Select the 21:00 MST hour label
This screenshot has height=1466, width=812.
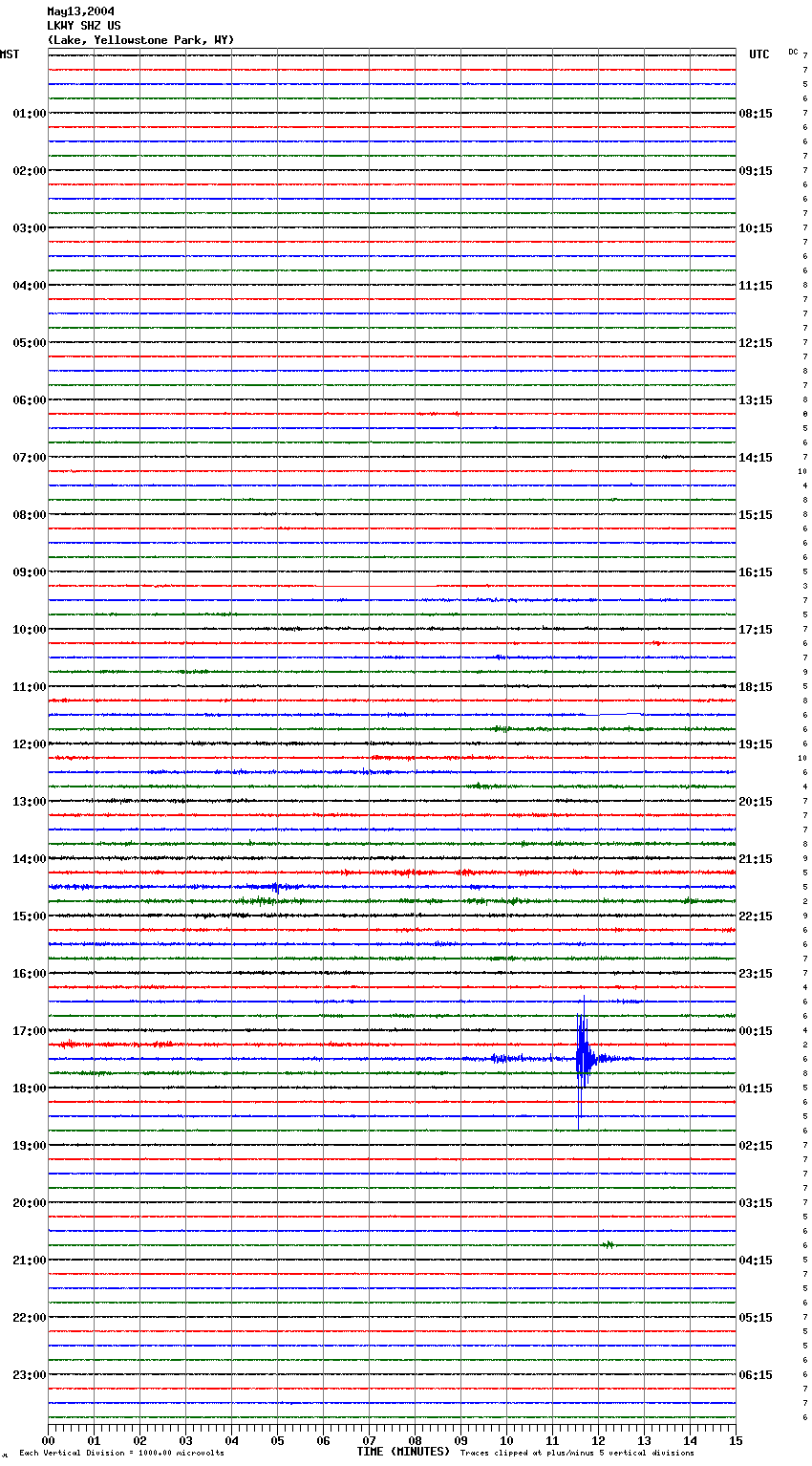pyautogui.click(x=30, y=1261)
